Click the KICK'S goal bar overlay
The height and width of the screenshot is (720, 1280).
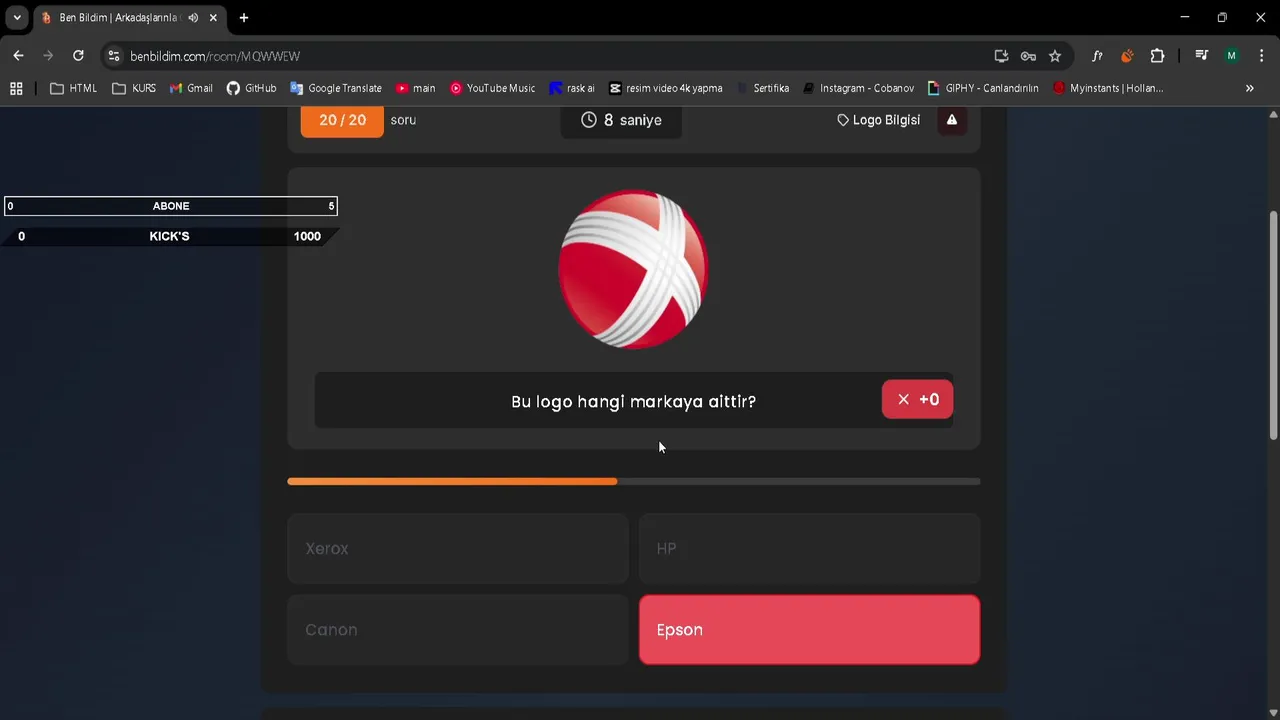170,236
